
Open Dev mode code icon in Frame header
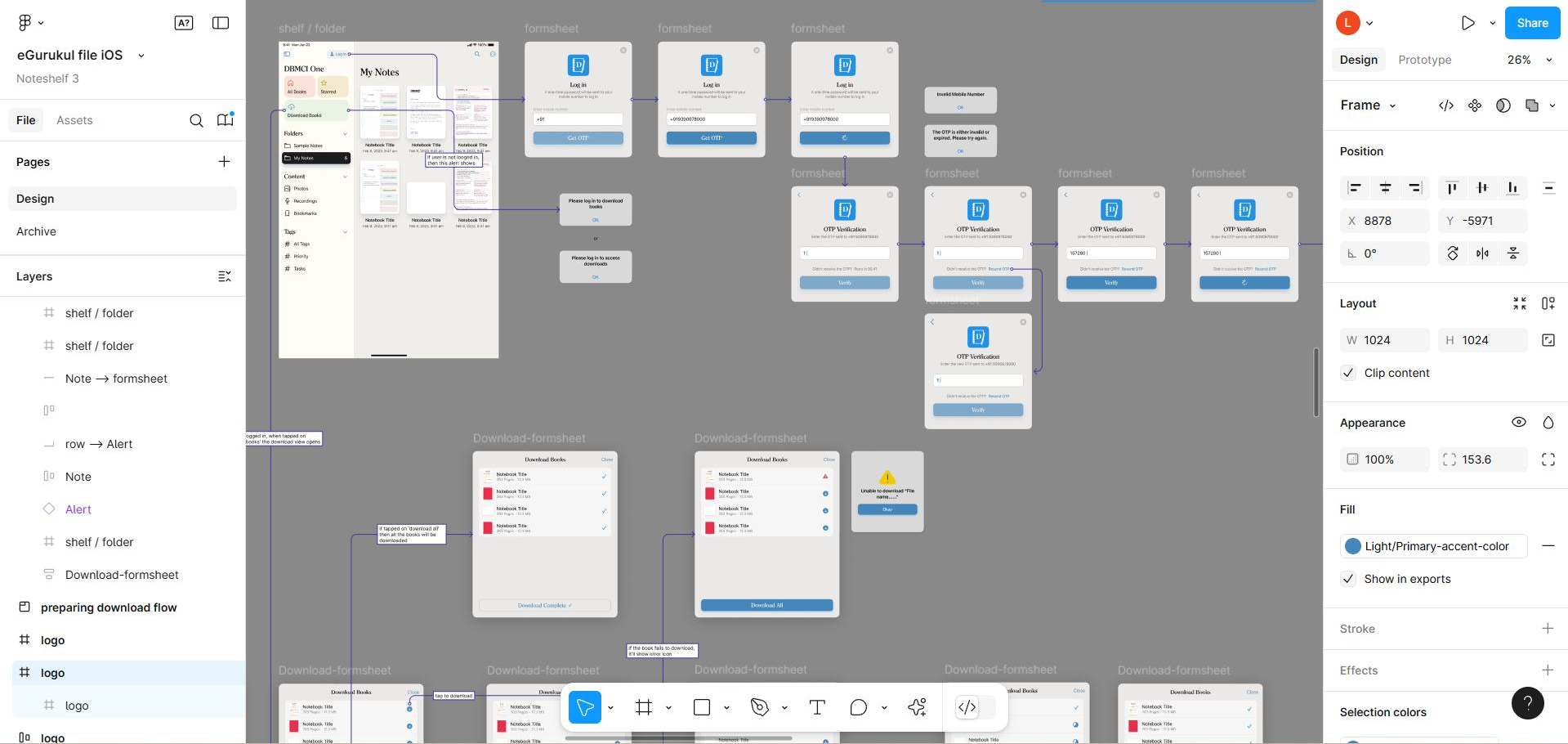(x=1446, y=105)
